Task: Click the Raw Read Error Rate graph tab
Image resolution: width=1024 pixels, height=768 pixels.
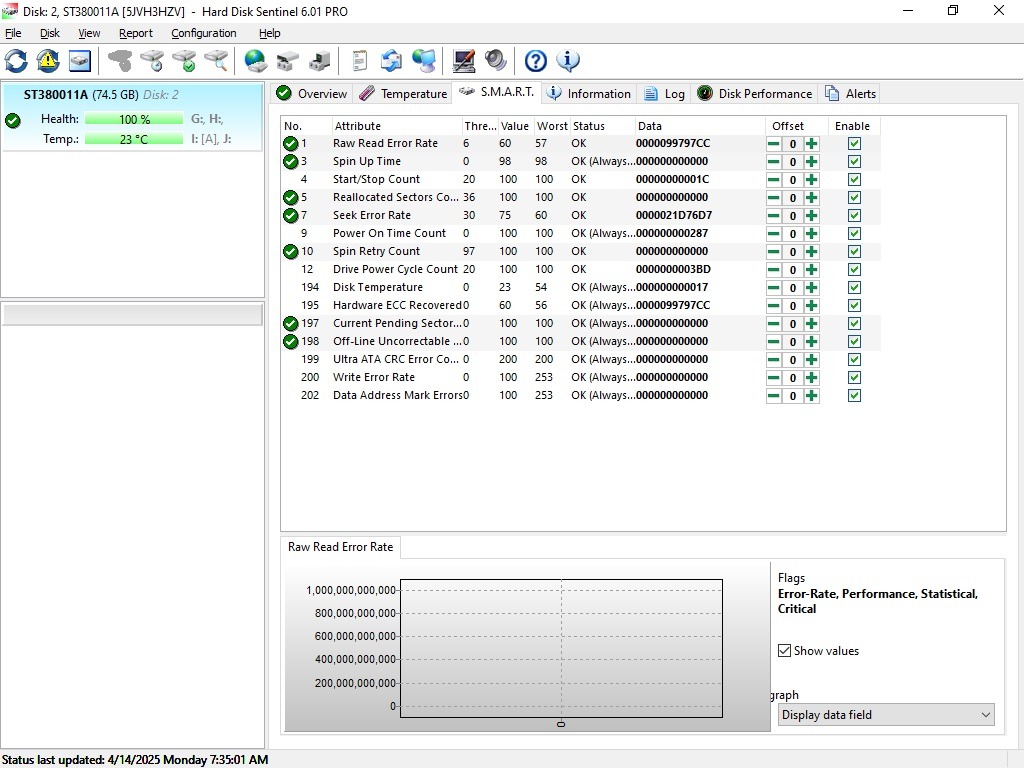Action: pos(341,547)
